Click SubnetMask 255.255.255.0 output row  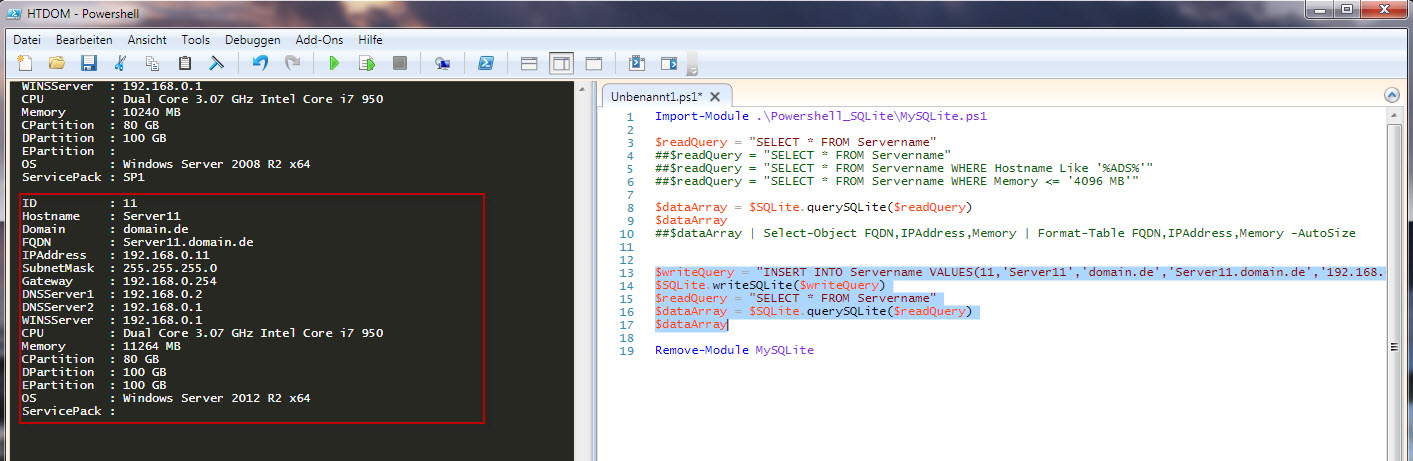[120, 268]
